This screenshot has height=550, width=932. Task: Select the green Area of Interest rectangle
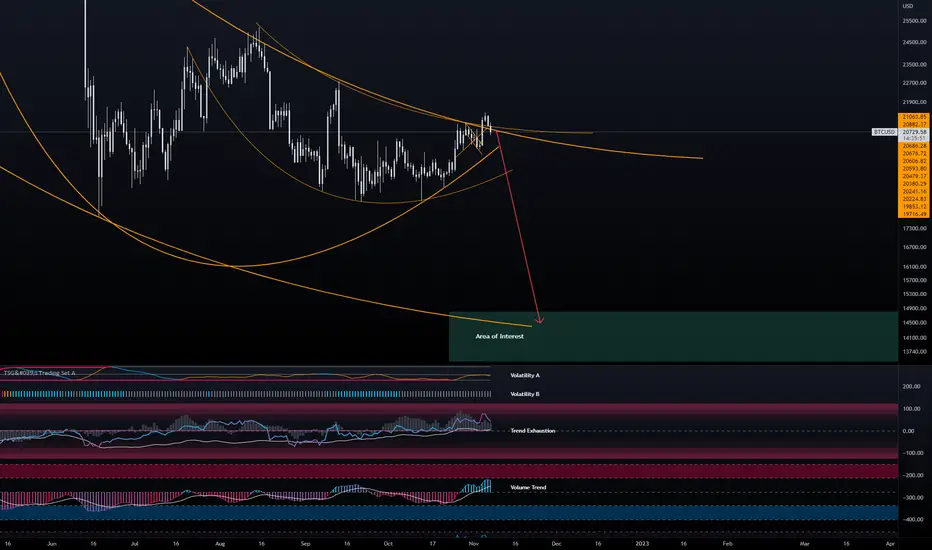(673, 337)
